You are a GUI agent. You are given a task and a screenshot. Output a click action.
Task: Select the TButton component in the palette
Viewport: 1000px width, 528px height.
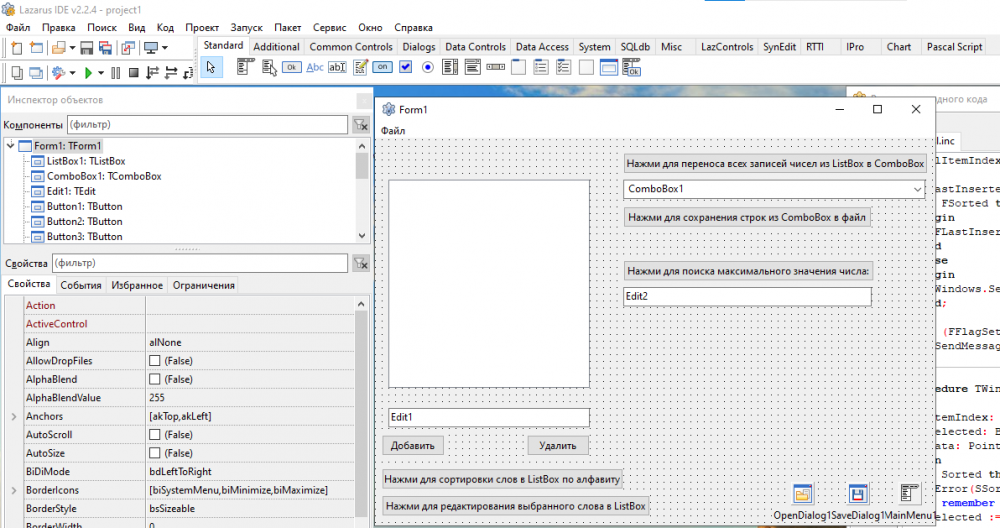[292, 67]
